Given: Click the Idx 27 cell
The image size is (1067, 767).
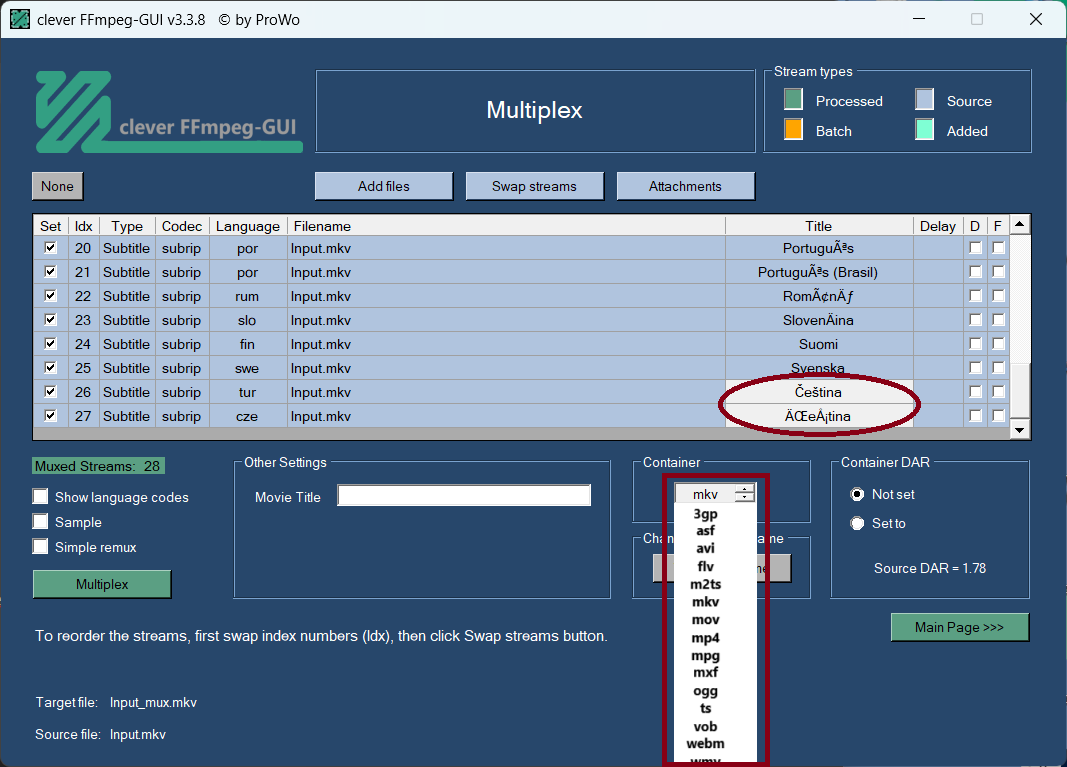Looking at the screenshot, I should coord(83,416).
